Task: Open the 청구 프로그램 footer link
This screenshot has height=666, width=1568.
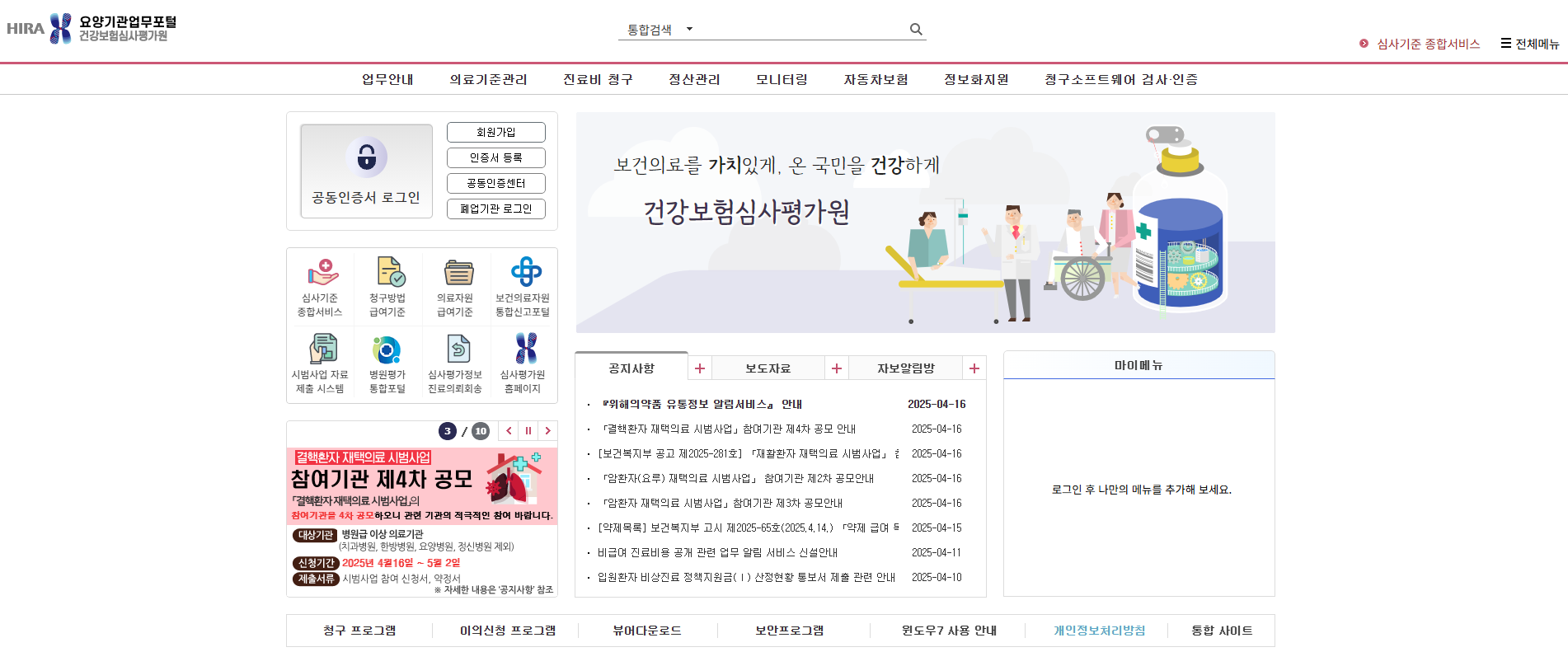Action: point(359,631)
